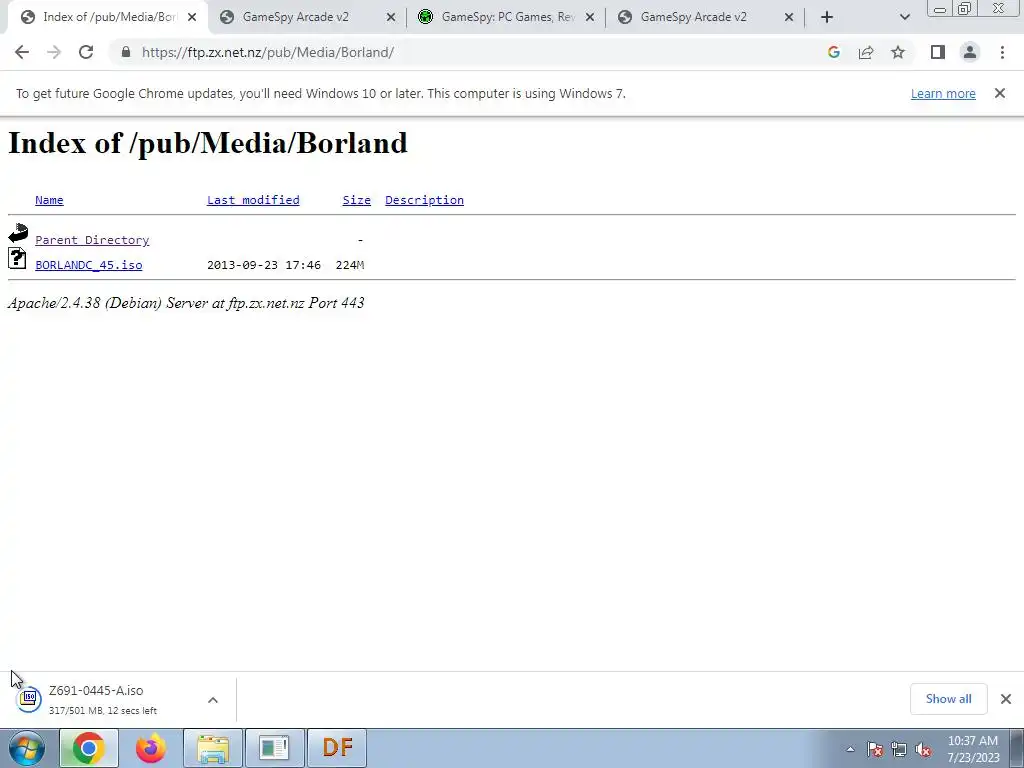
Task: Open the DF application in taskbar
Action: coord(337,748)
